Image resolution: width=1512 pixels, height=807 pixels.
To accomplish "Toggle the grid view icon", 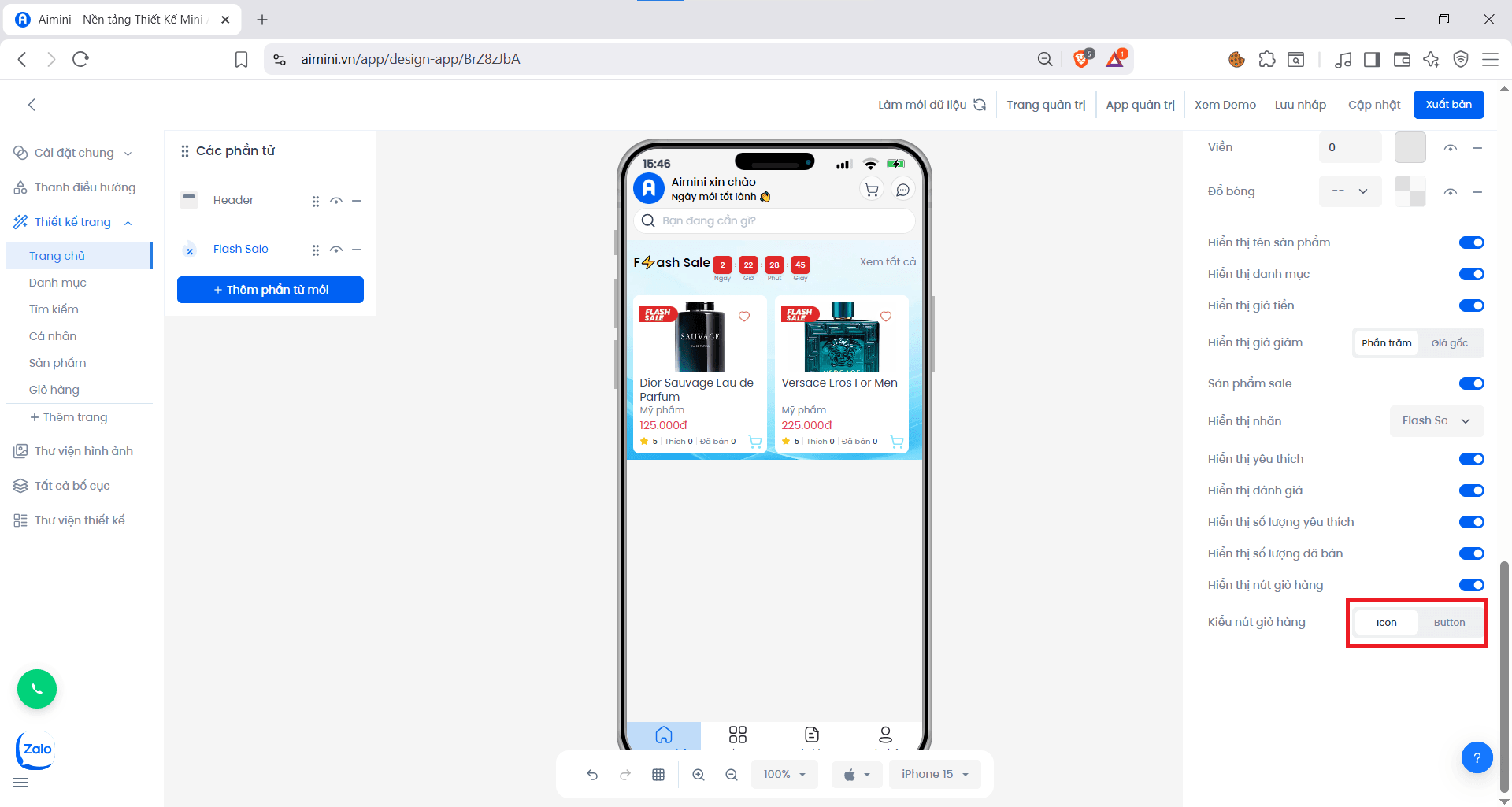I will [658, 775].
